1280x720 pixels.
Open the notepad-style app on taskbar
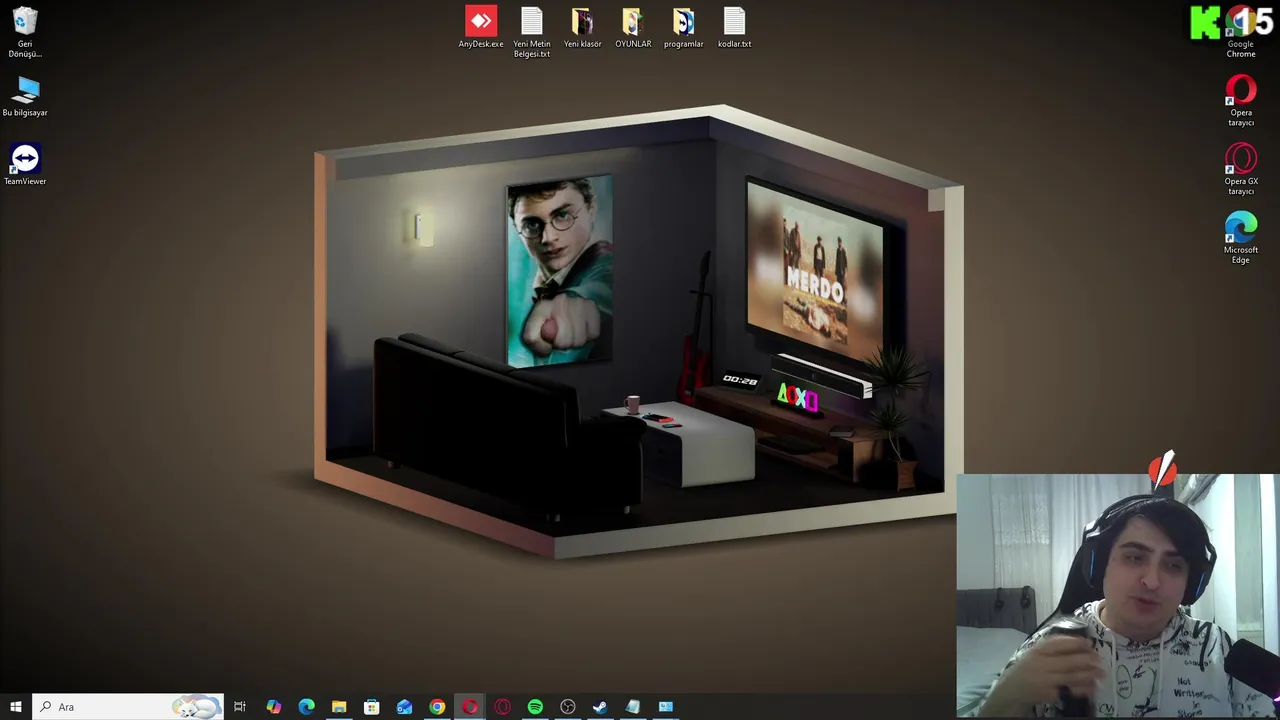coord(633,707)
